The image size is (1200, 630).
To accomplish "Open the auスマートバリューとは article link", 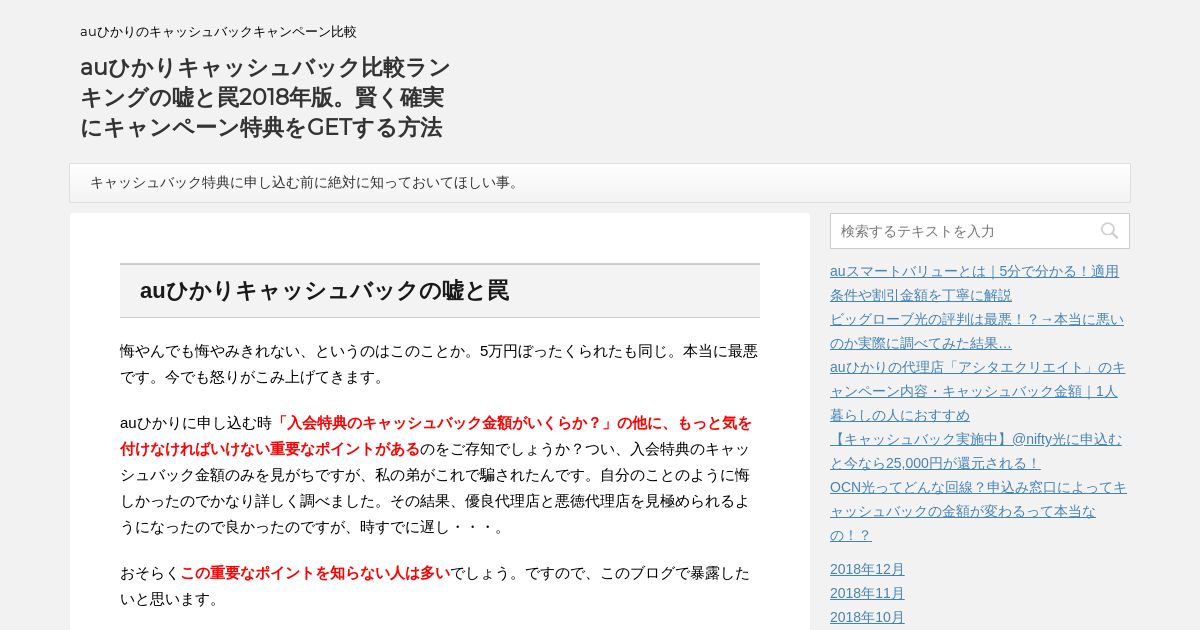I will point(974,283).
